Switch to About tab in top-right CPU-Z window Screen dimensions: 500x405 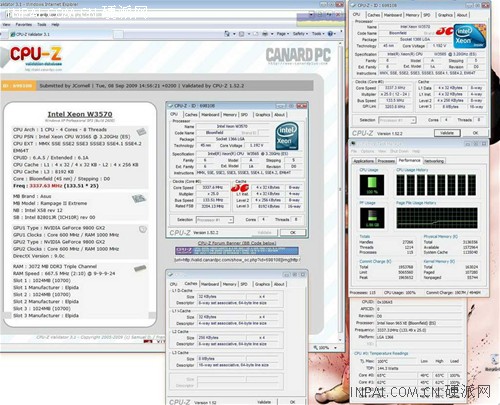click(x=462, y=15)
